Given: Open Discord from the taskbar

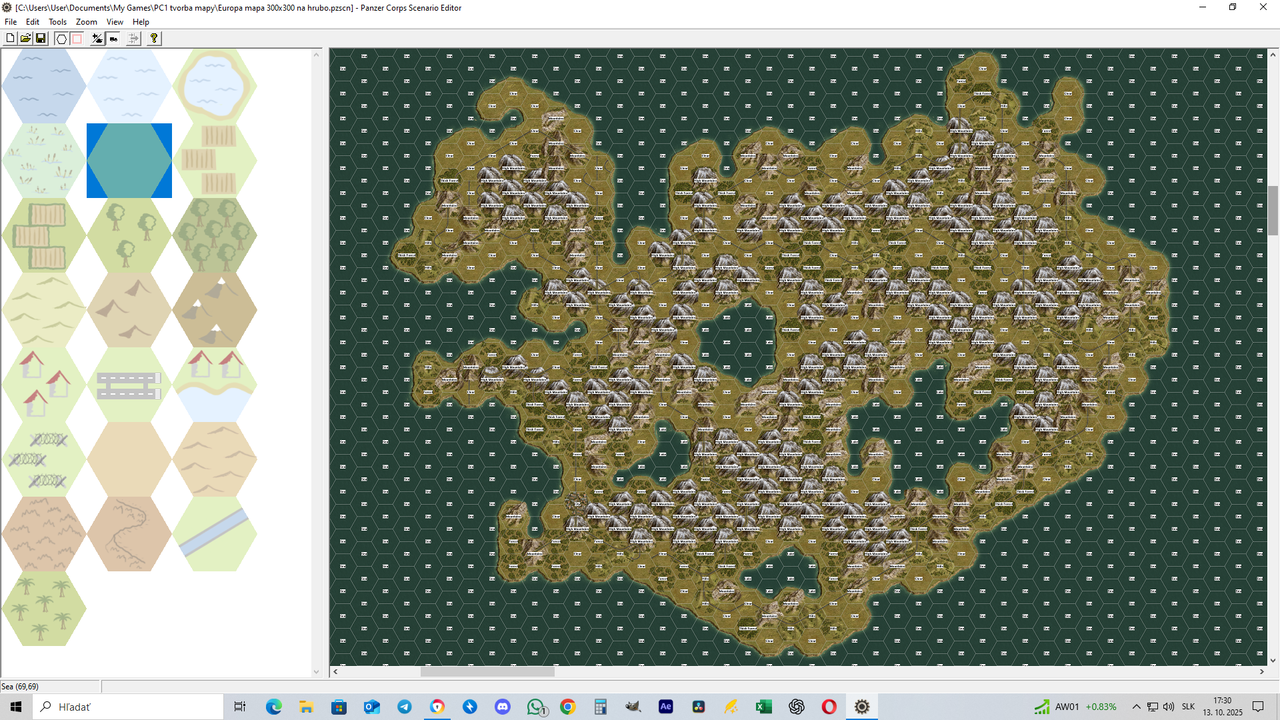Looking at the screenshot, I should tap(502, 706).
